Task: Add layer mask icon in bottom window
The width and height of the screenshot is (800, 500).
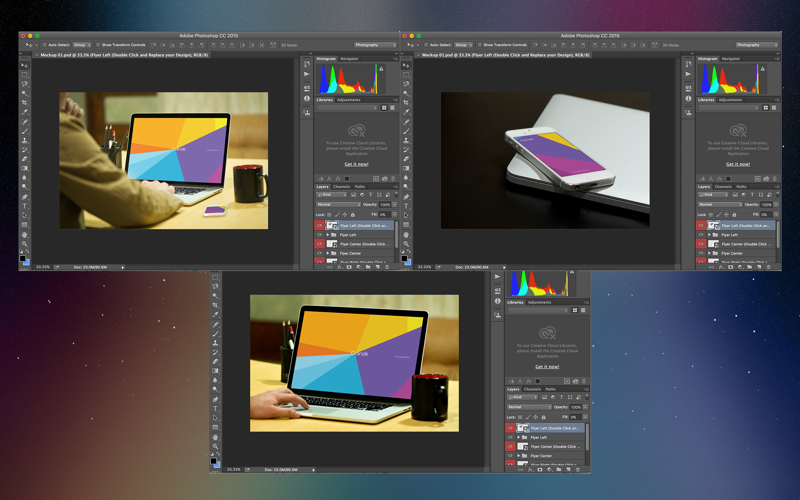Action: click(x=540, y=469)
